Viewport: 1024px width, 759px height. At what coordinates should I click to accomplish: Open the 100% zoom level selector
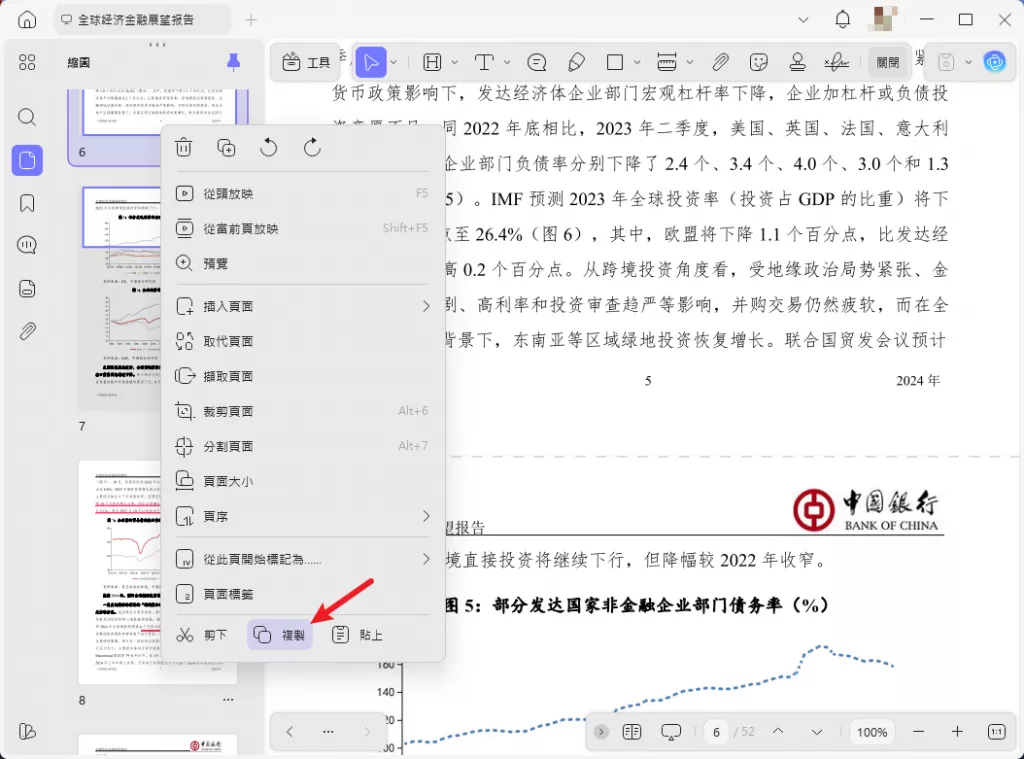[x=872, y=732]
